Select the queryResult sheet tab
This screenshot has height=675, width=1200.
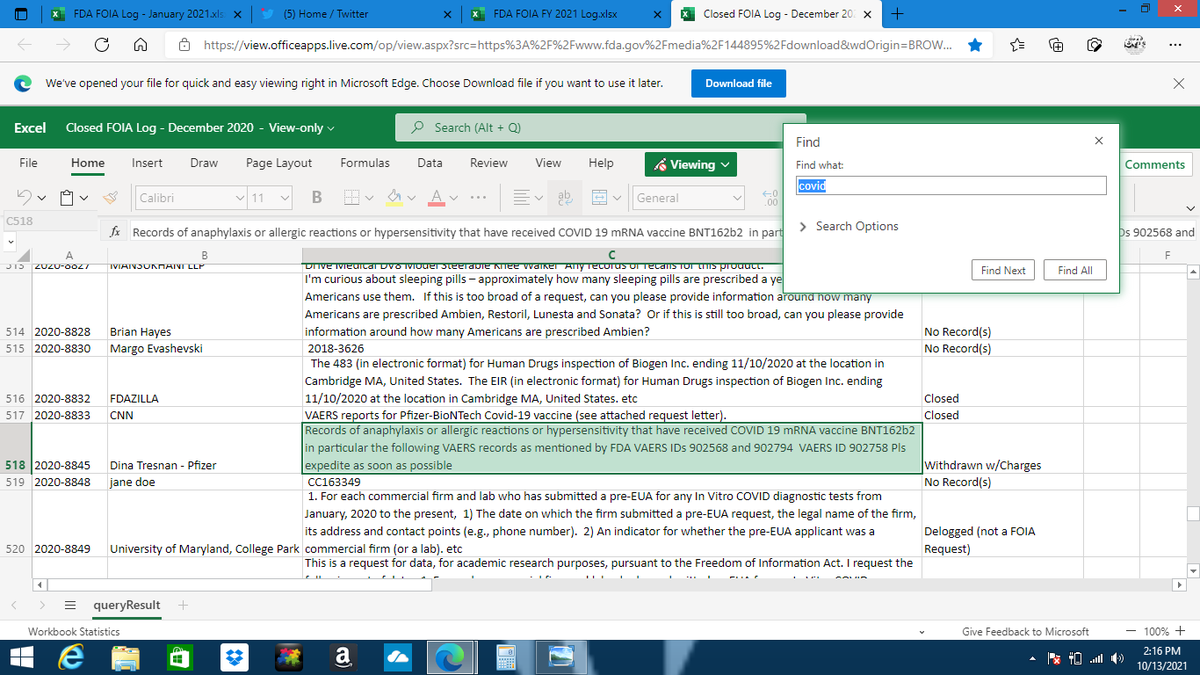tap(126, 605)
